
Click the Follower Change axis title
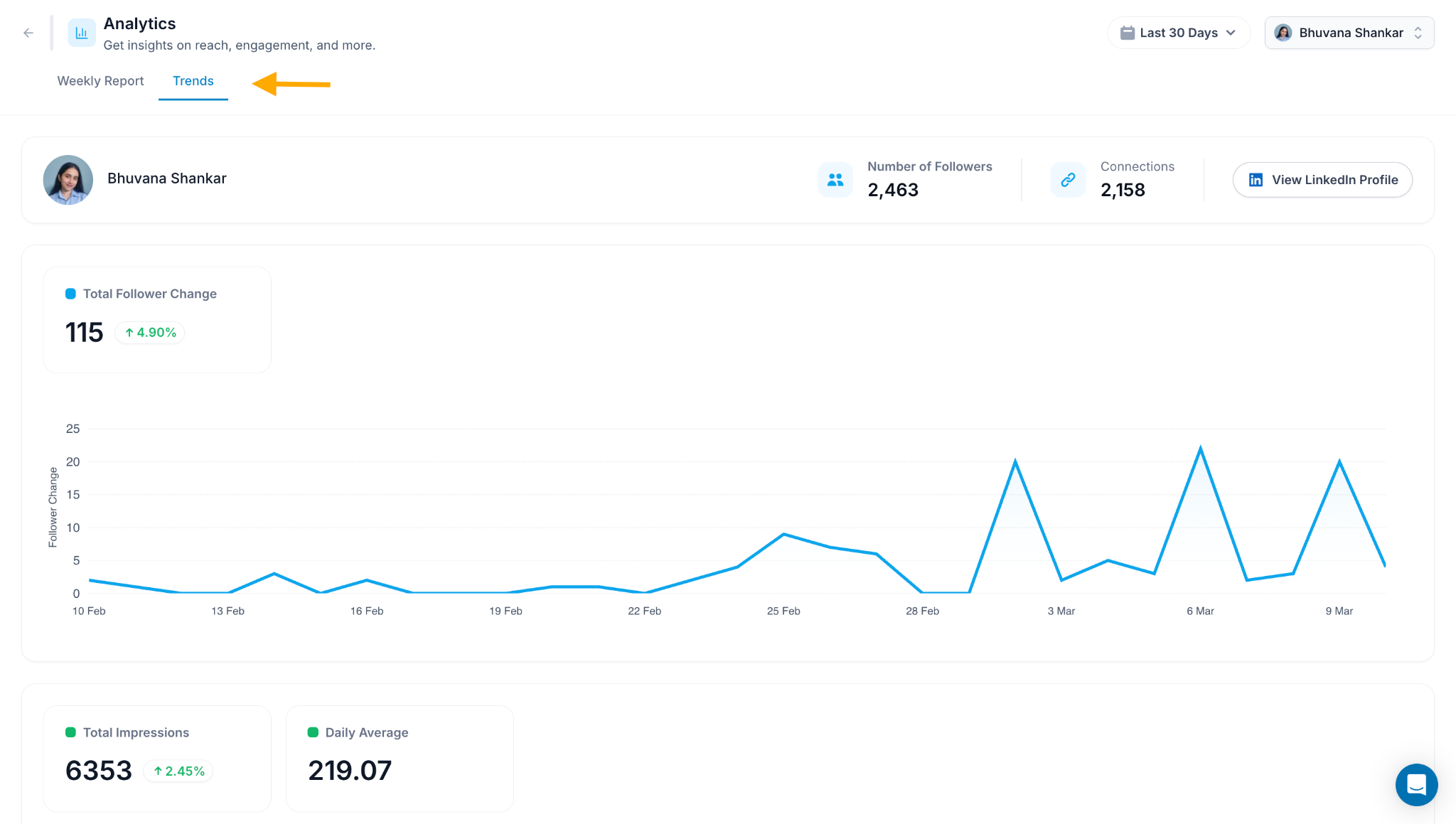coord(53,508)
